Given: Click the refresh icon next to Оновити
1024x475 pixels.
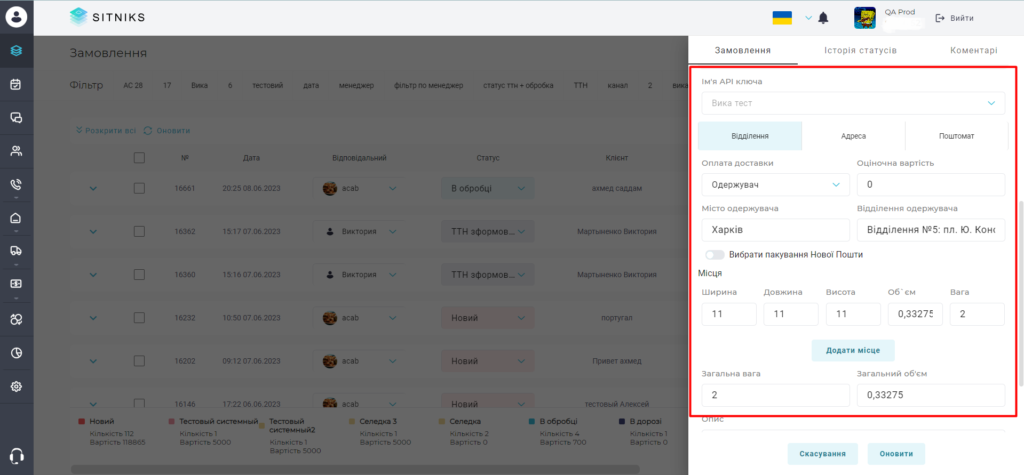Looking at the screenshot, I should click(148, 131).
